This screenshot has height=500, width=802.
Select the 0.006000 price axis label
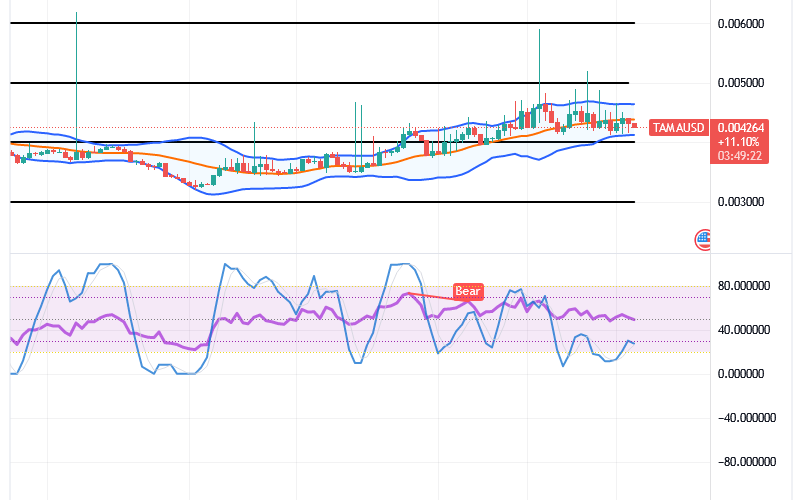[x=741, y=24]
